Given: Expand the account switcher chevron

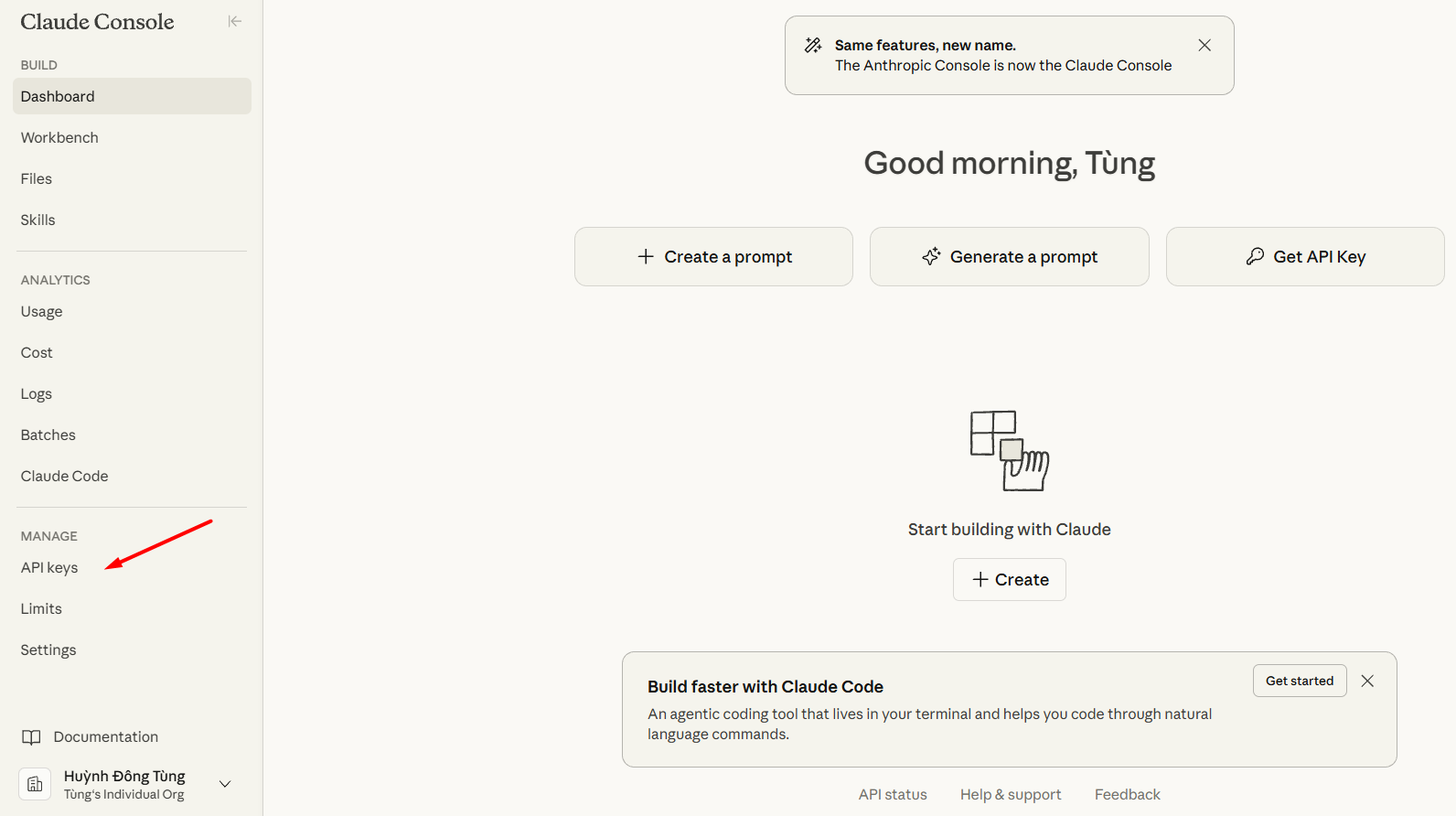Looking at the screenshot, I should coord(225,784).
